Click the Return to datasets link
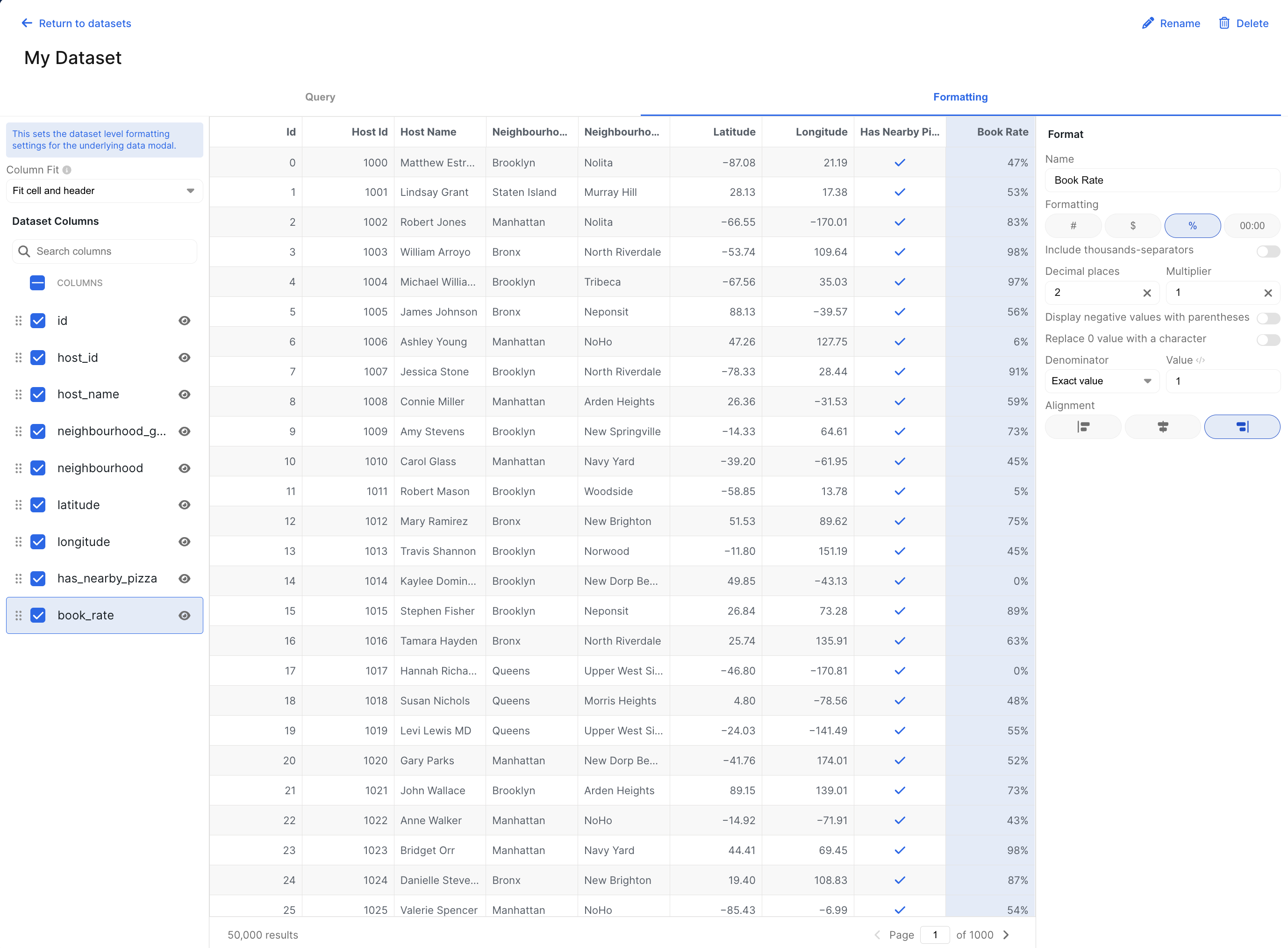Image resolution: width=1288 pixels, height=948 pixels. 76,23
